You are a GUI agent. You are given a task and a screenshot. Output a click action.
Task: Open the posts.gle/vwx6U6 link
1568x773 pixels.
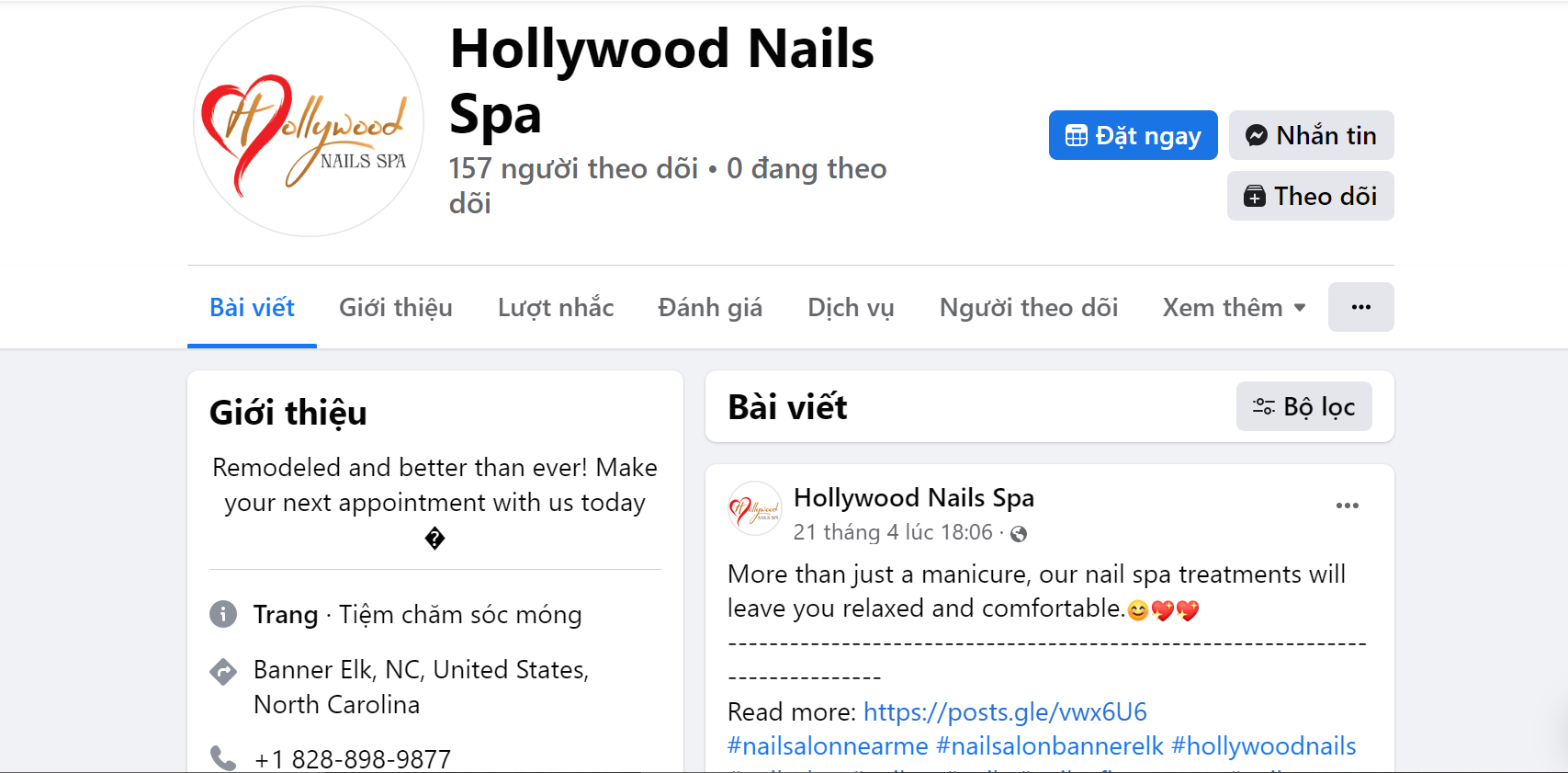point(1005,711)
